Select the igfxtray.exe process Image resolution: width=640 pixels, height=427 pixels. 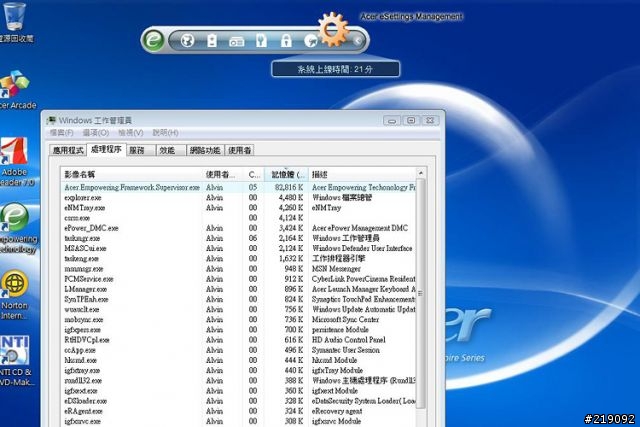(x=238, y=370)
